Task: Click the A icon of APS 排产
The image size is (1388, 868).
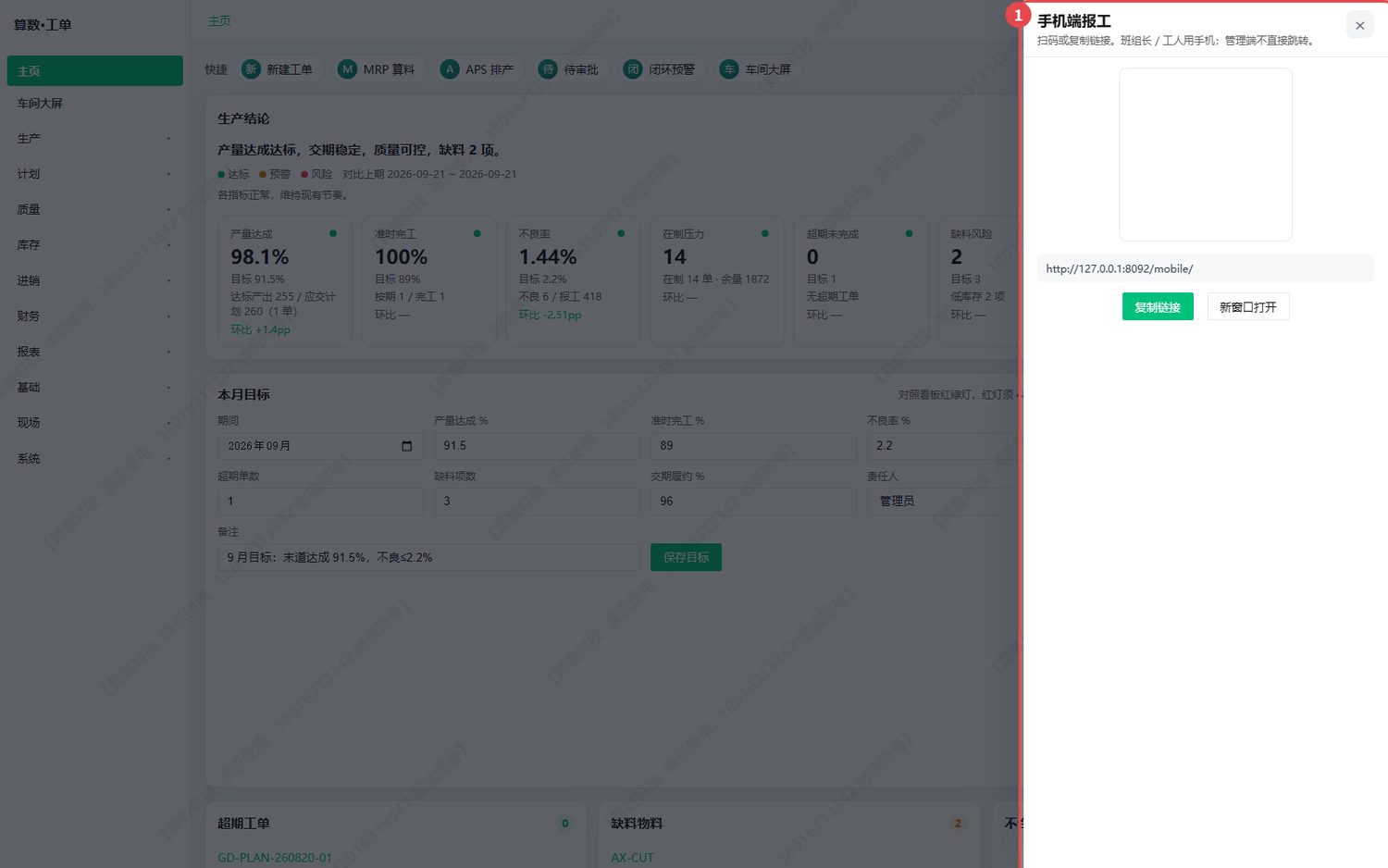Action: pos(450,69)
